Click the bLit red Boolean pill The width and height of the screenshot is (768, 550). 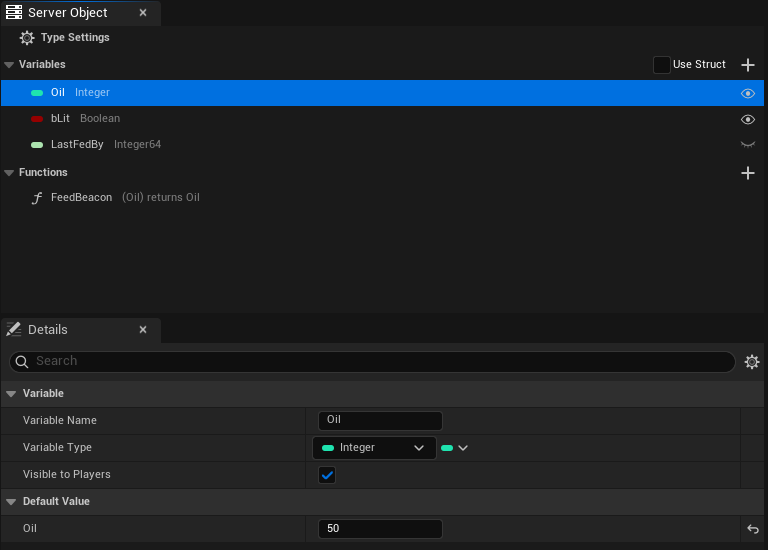(37, 119)
